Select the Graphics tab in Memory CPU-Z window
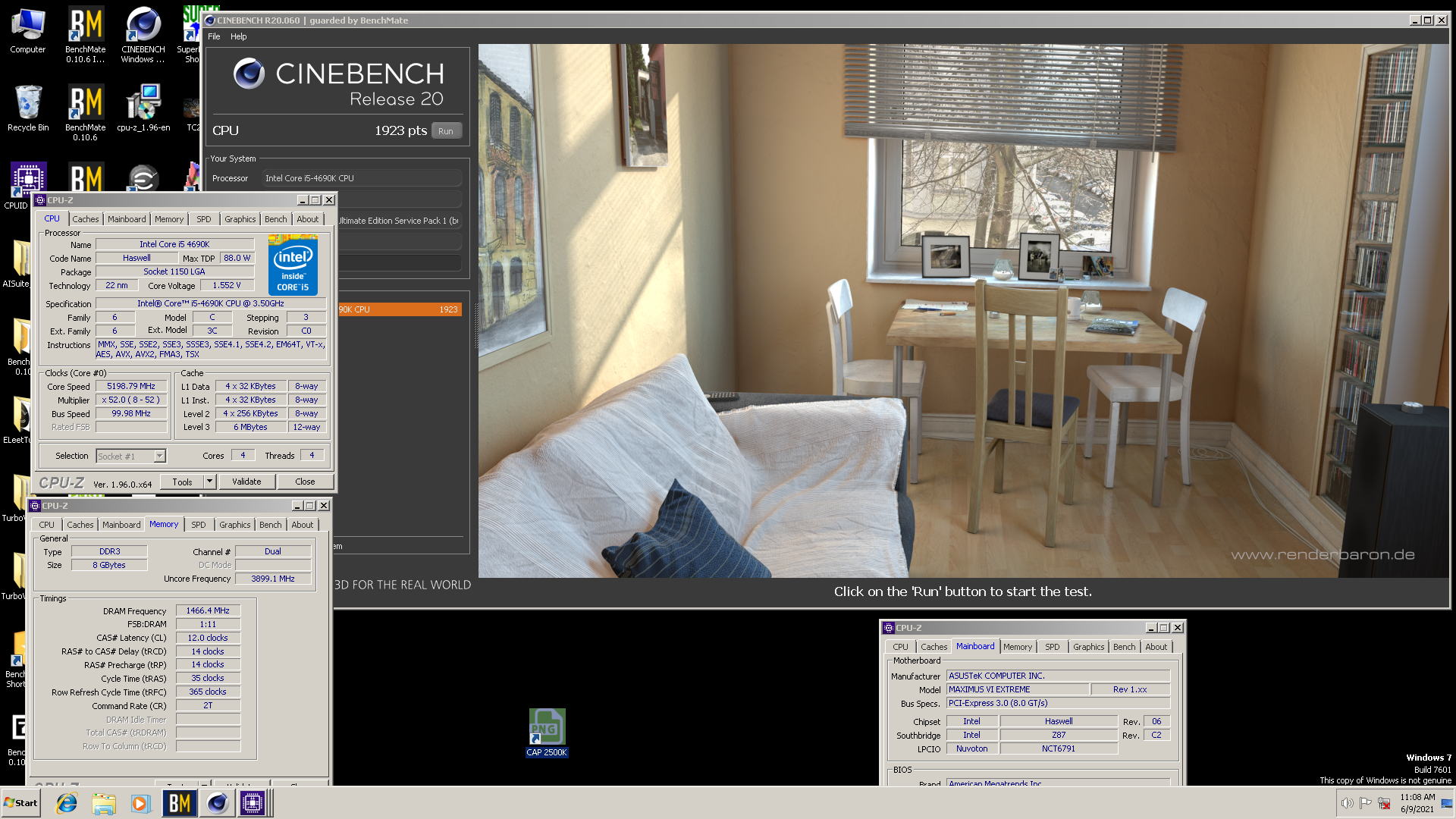This screenshot has height=819, width=1456. (235, 525)
